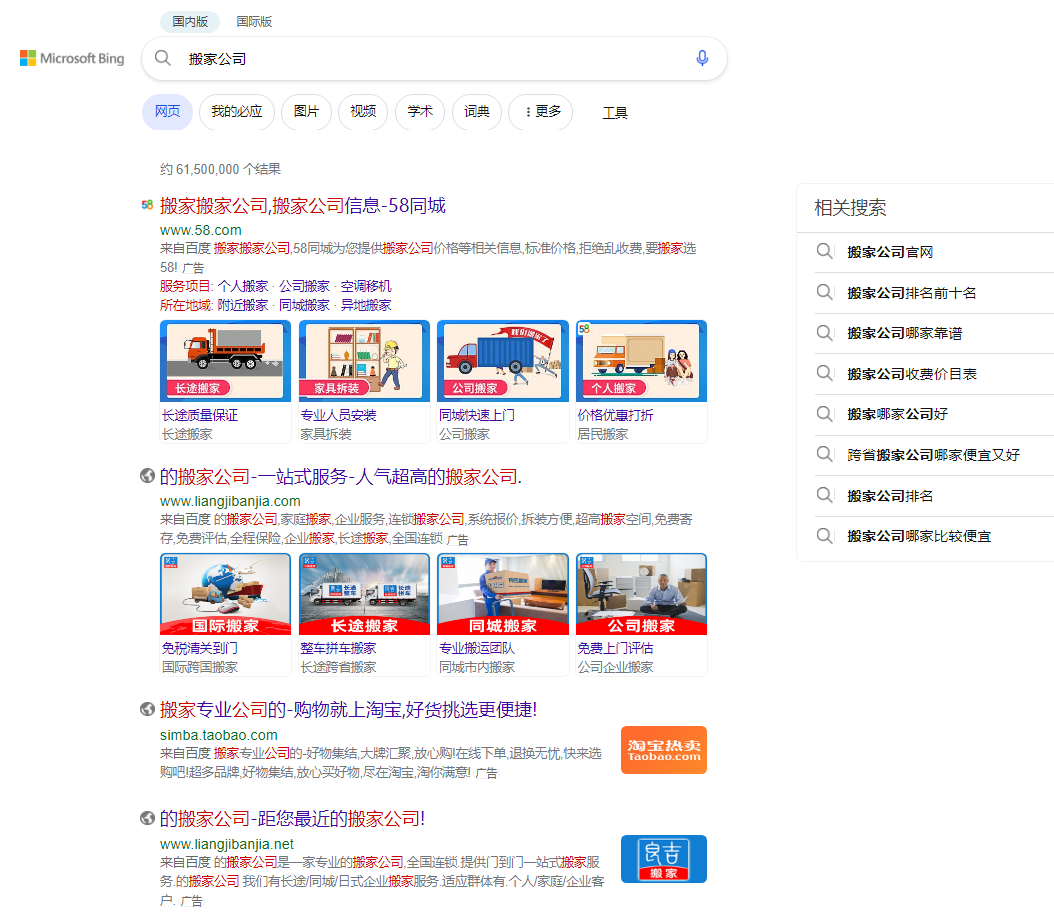Open the 附近搬家 location link
Image resolution: width=1054 pixels, height=914 pixels.
(x=243, y=305)
